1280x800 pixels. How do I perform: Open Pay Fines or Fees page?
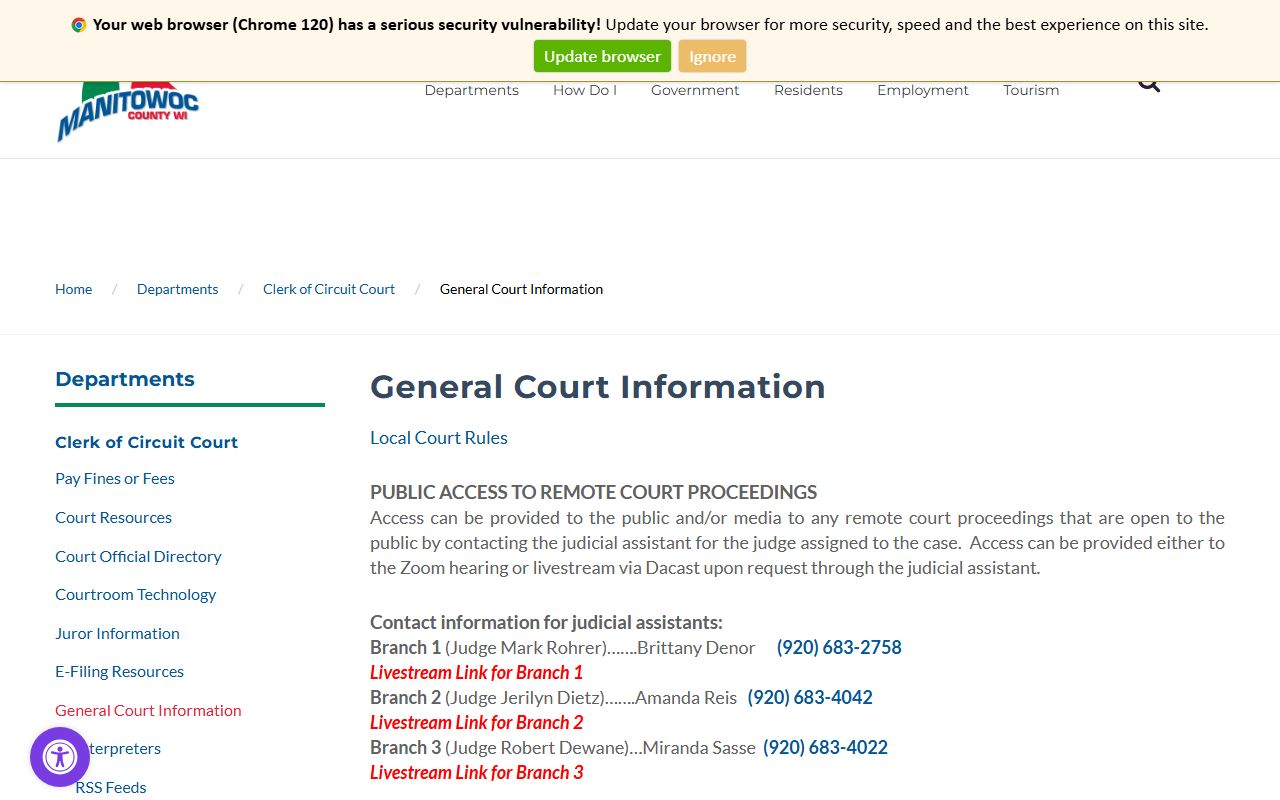click(x=115, y=479)
